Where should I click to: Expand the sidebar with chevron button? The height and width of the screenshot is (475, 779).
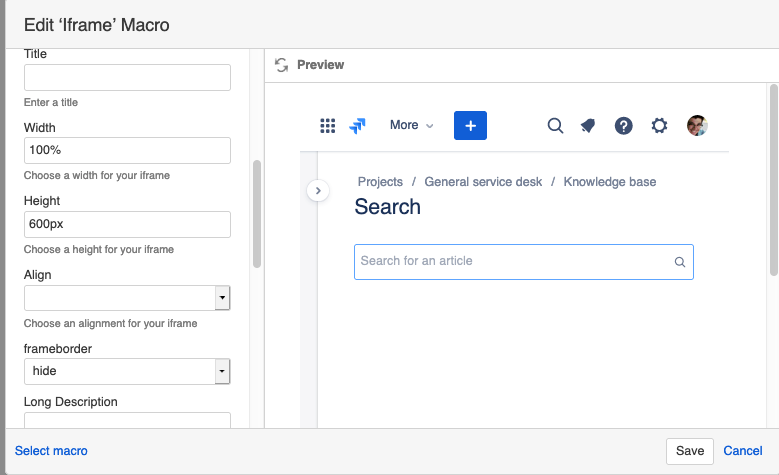click(318, 190)
